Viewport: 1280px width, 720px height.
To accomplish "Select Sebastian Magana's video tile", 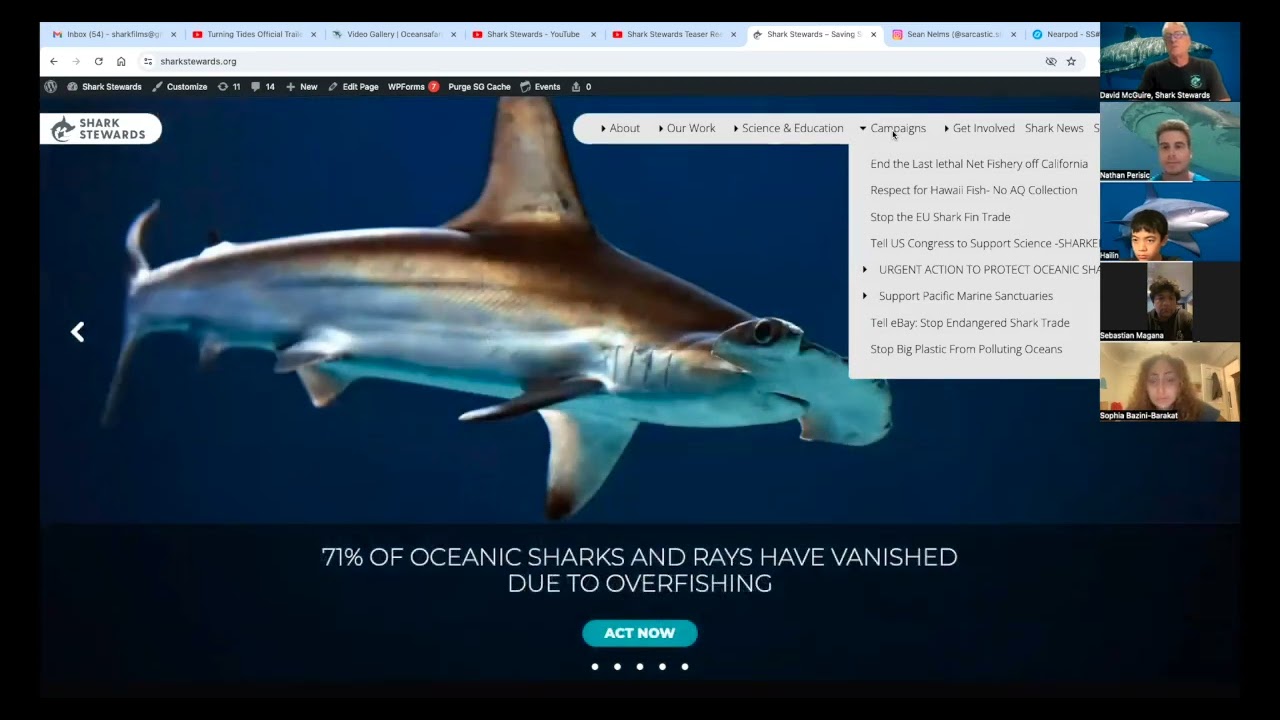I will coord(1170,301).
